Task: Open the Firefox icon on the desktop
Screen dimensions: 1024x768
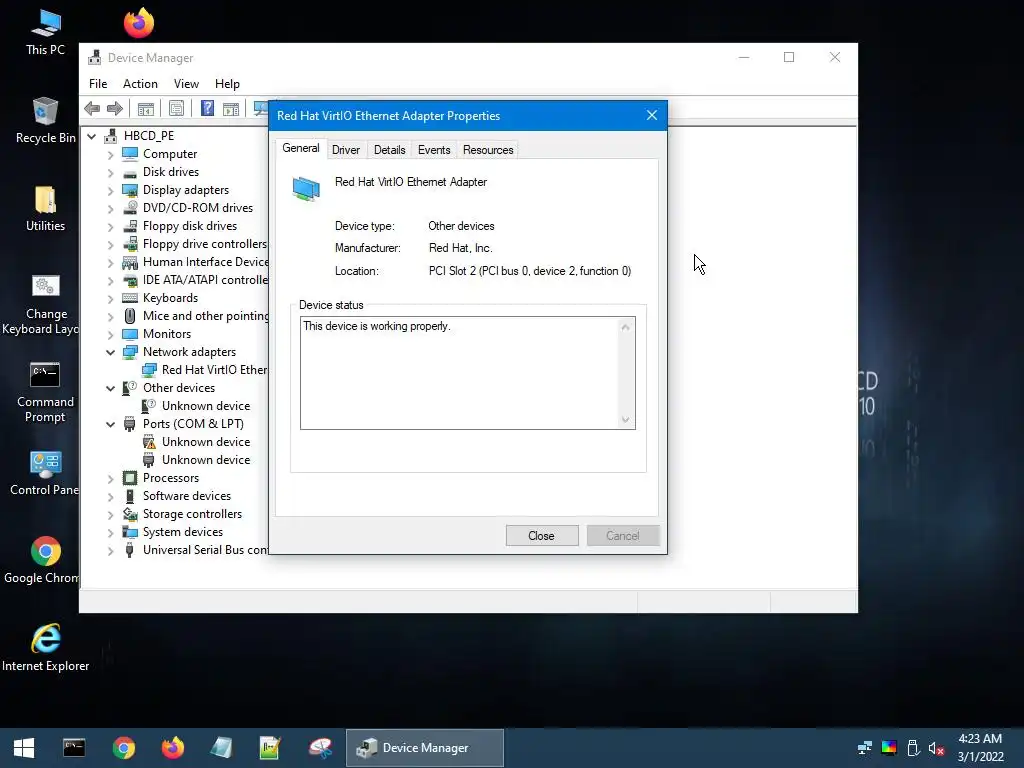Action: coord(138,23)
